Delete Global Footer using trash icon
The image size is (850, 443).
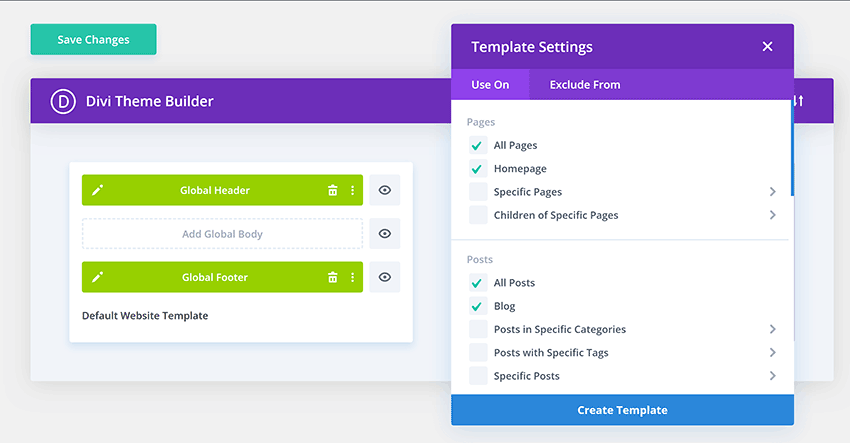click(x=333, y=277)
